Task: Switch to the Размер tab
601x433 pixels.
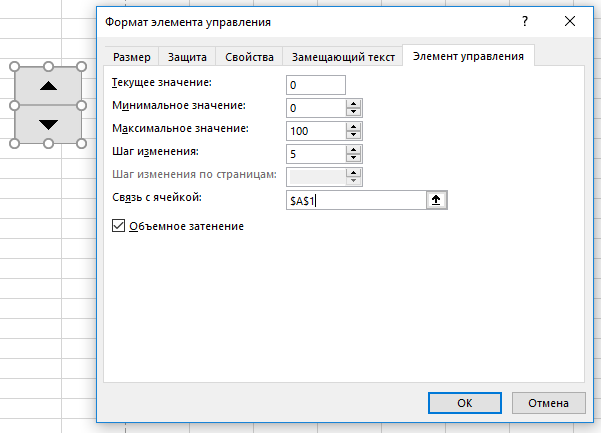Action: click(131, 57)
